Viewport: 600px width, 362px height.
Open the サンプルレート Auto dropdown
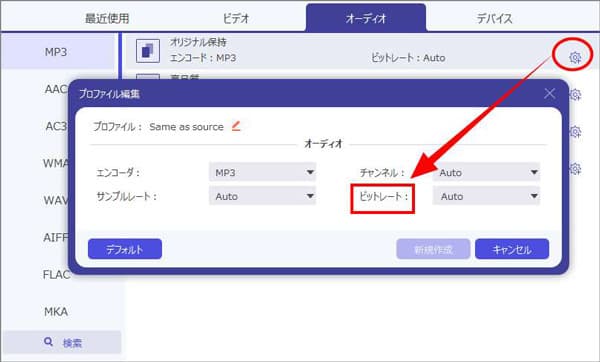(x=262, y=196)
